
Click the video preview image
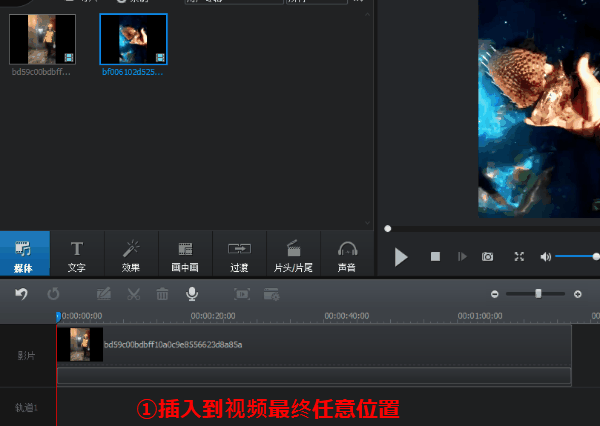539,109
